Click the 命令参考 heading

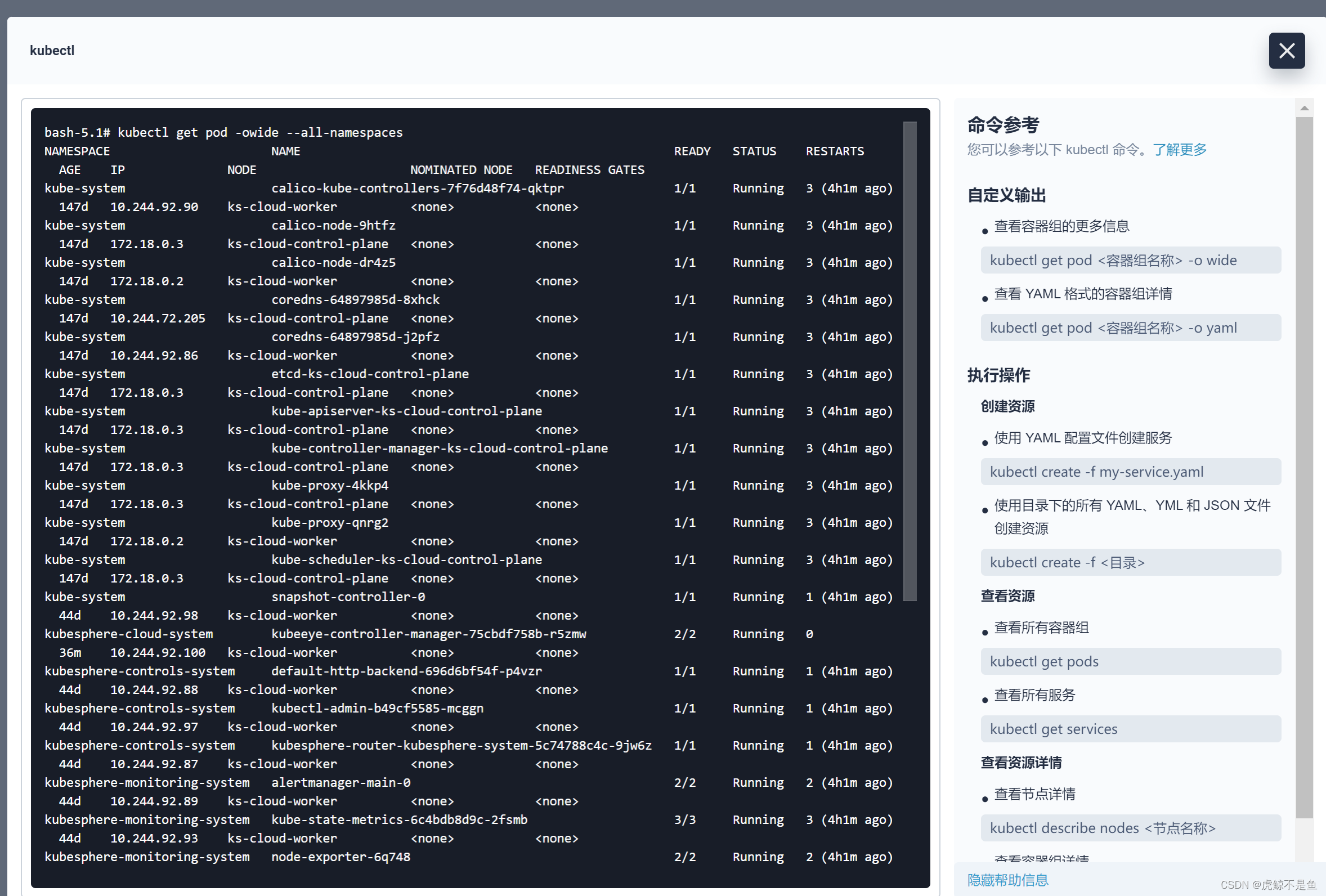coord(1003,124)
